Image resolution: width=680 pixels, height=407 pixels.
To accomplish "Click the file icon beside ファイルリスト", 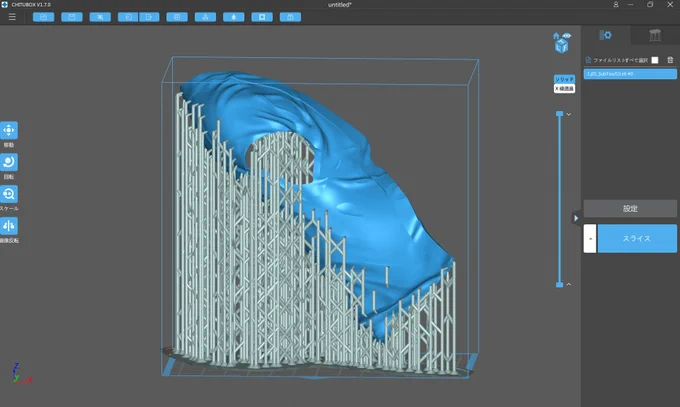I will pyautogui.click(x=588, y=60).
